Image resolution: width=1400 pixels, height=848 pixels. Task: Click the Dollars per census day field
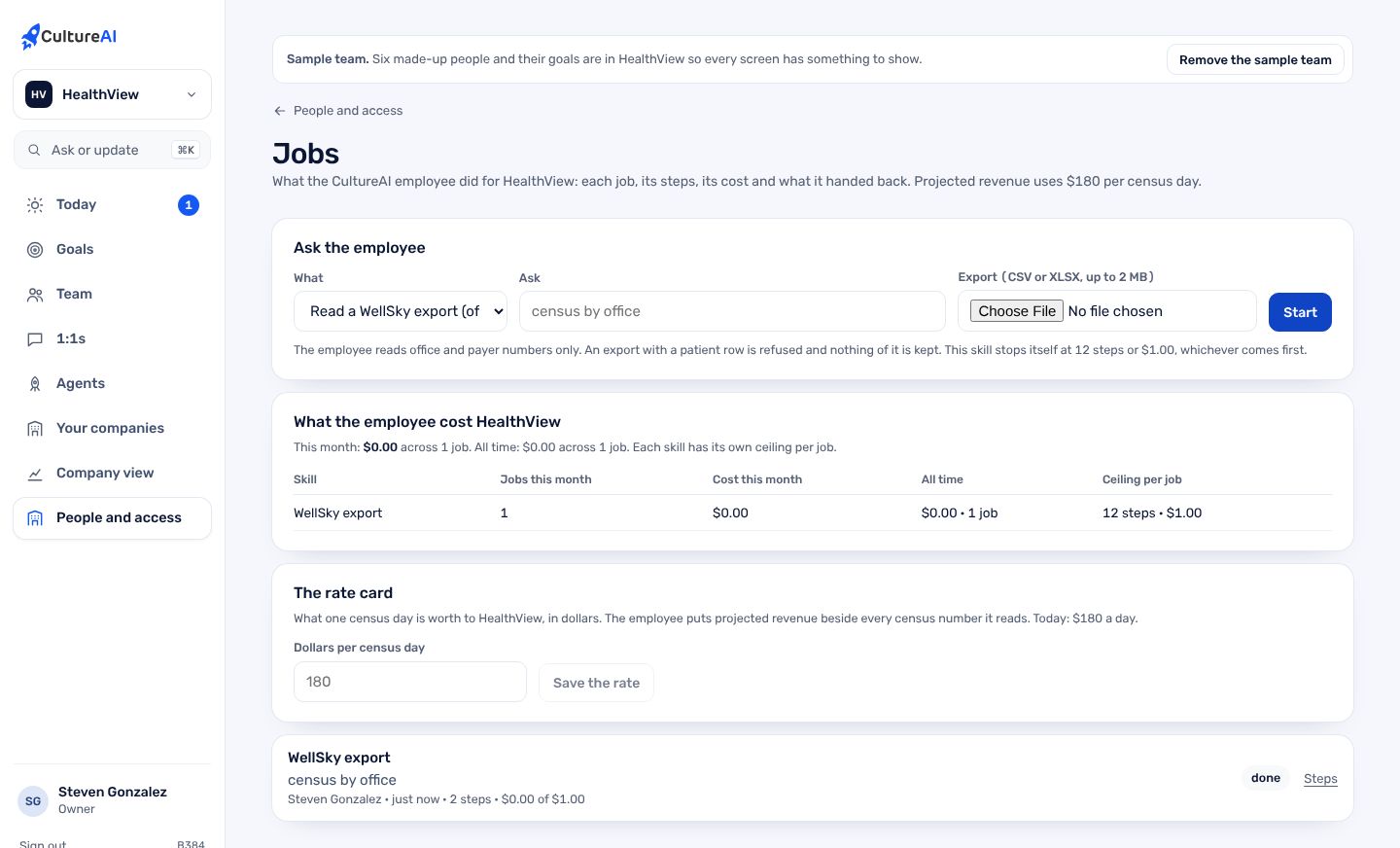pyautogui.click(x=410, y=682)
